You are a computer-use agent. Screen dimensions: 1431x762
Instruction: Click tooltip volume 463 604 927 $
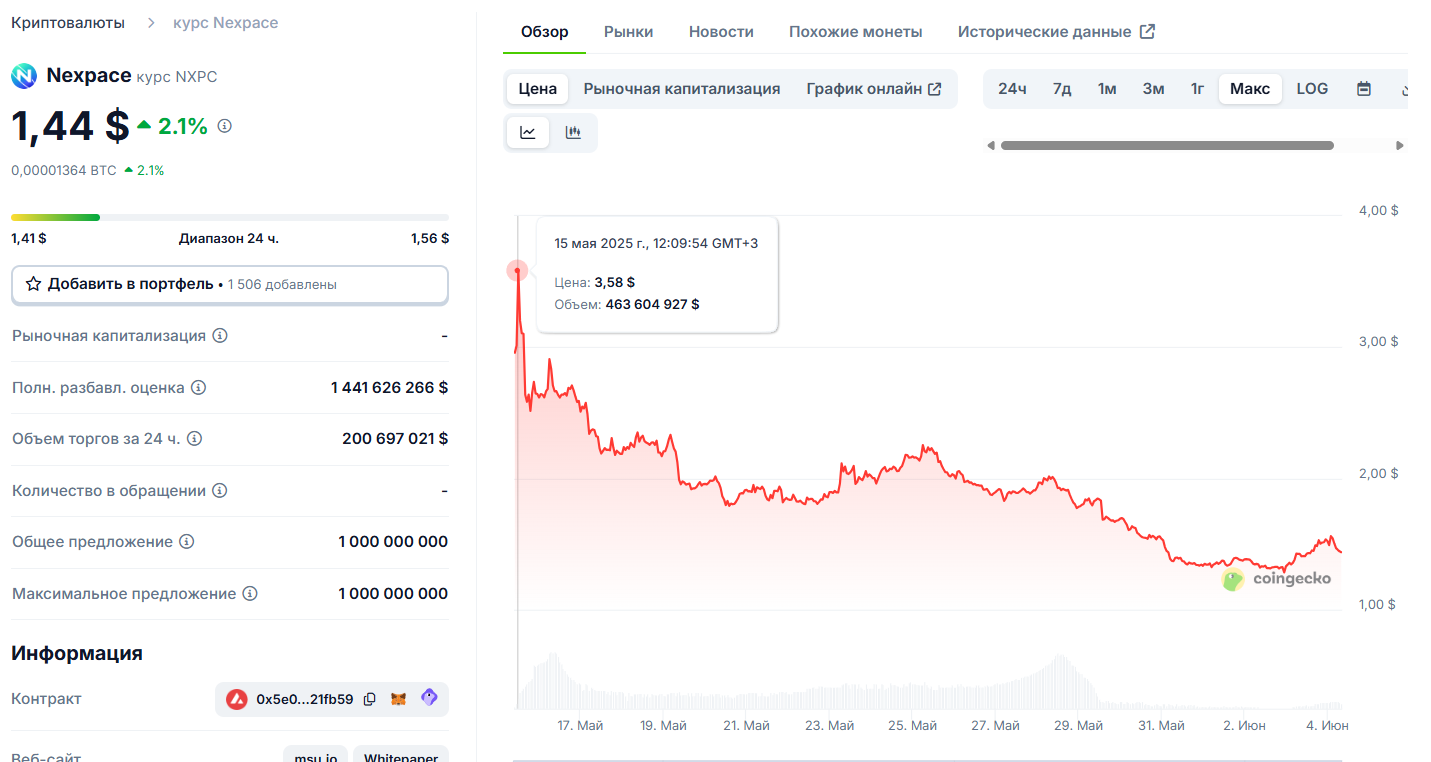click(x=652, y=304)
